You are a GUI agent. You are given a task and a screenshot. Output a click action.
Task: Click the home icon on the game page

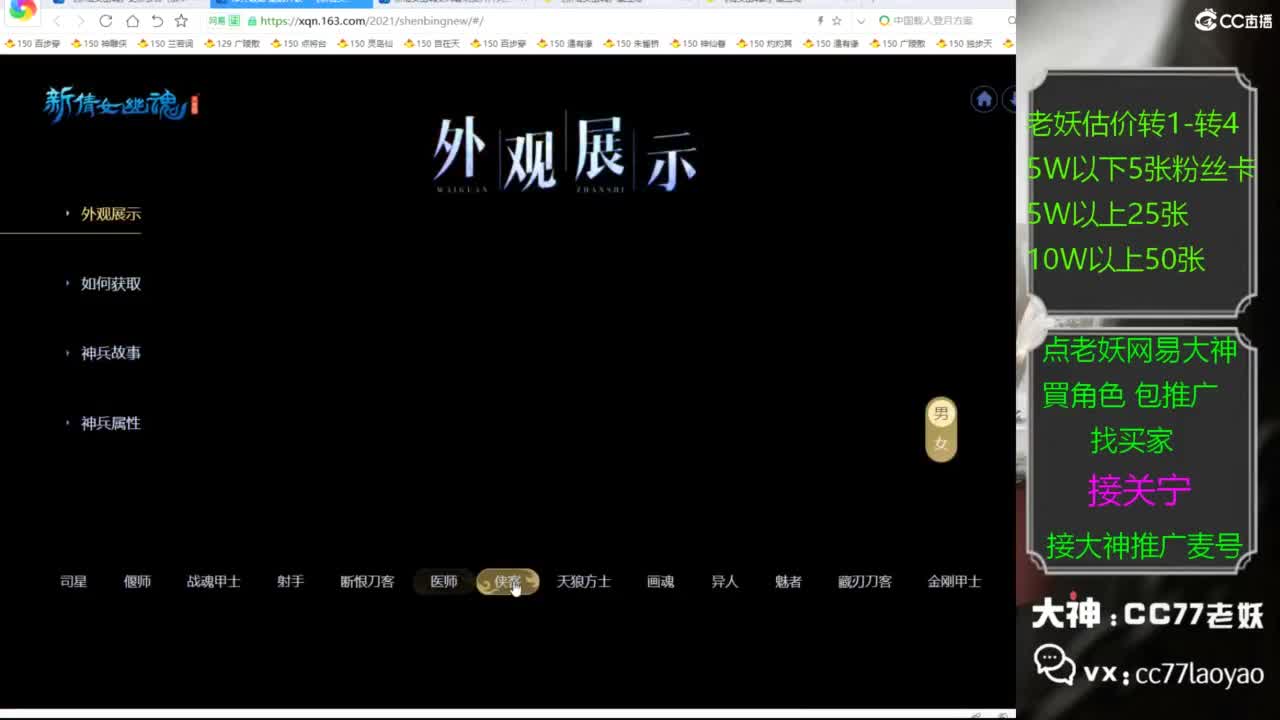click(x=984, y=99)
